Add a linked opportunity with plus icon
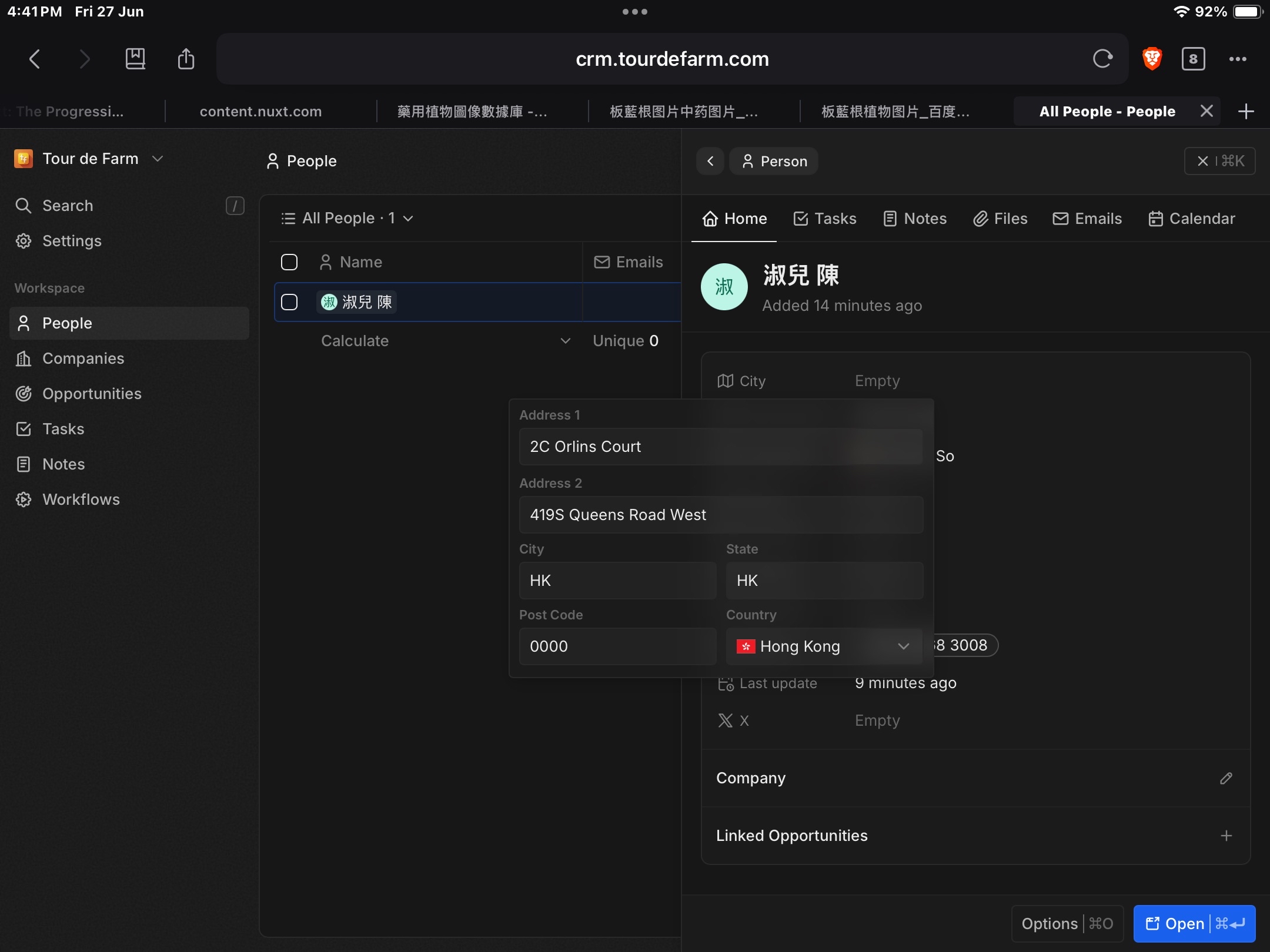This screenshot has height=952, width=1270. click(1226, 836)
